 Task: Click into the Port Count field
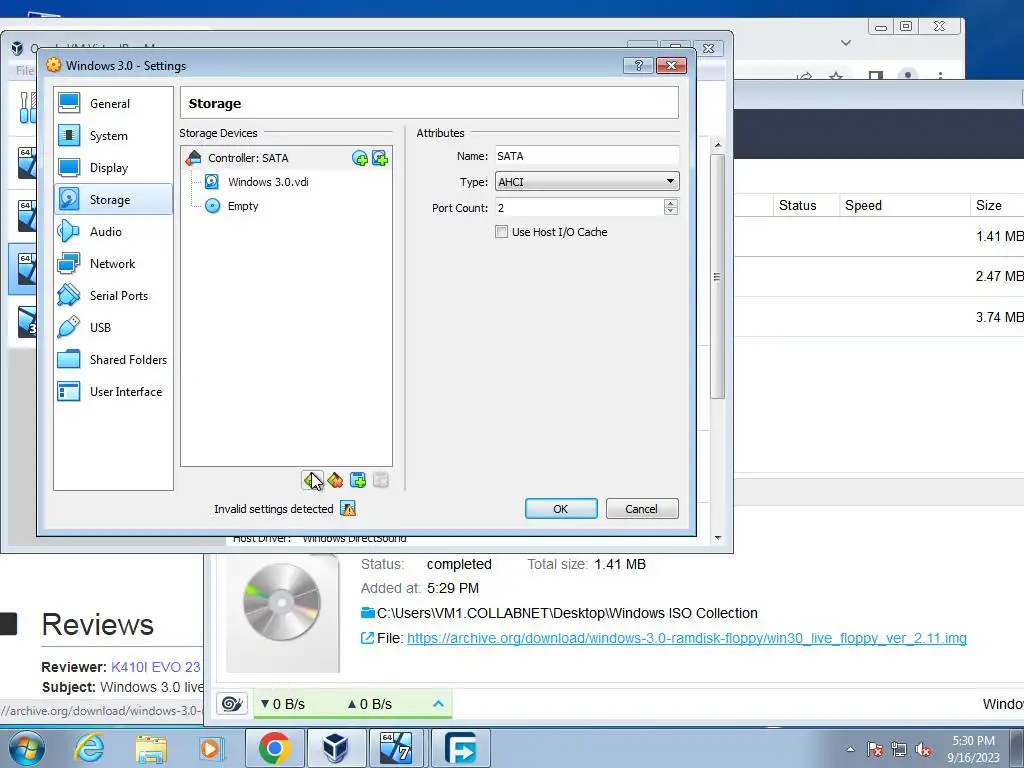(579, 208)
